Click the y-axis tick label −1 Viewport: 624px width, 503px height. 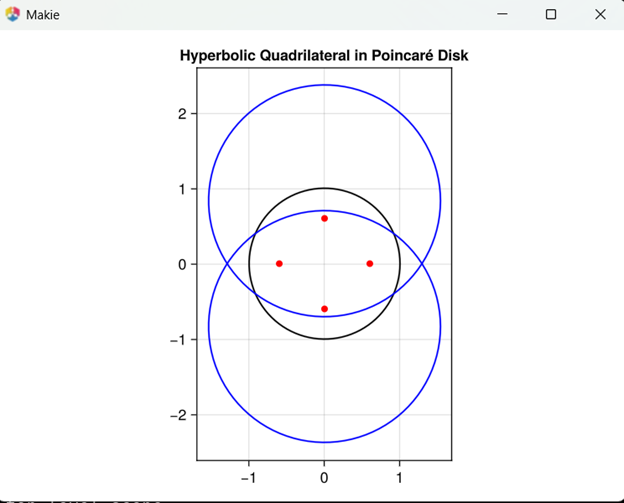pos(178,340)
